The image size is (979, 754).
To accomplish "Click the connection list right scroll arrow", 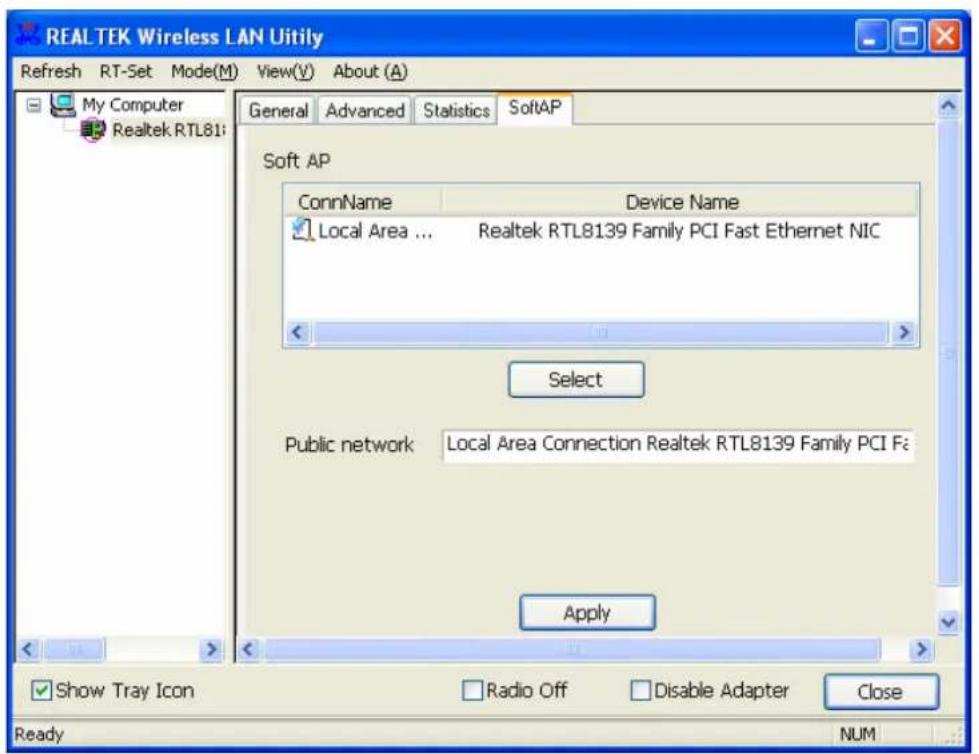I will 903,332.
